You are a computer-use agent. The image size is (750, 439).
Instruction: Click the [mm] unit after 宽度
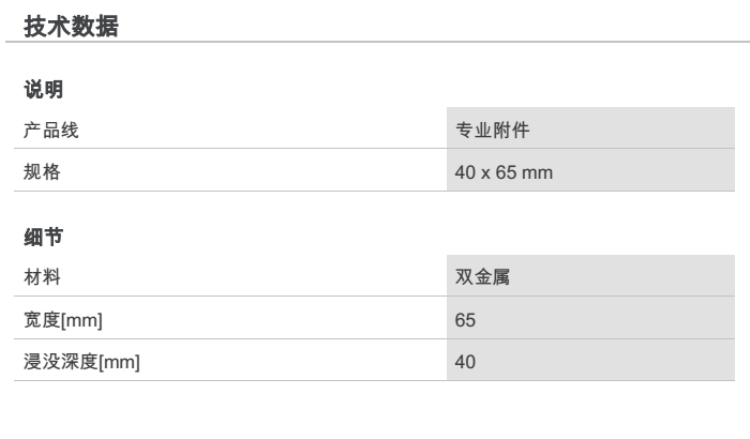coord(85,319)
